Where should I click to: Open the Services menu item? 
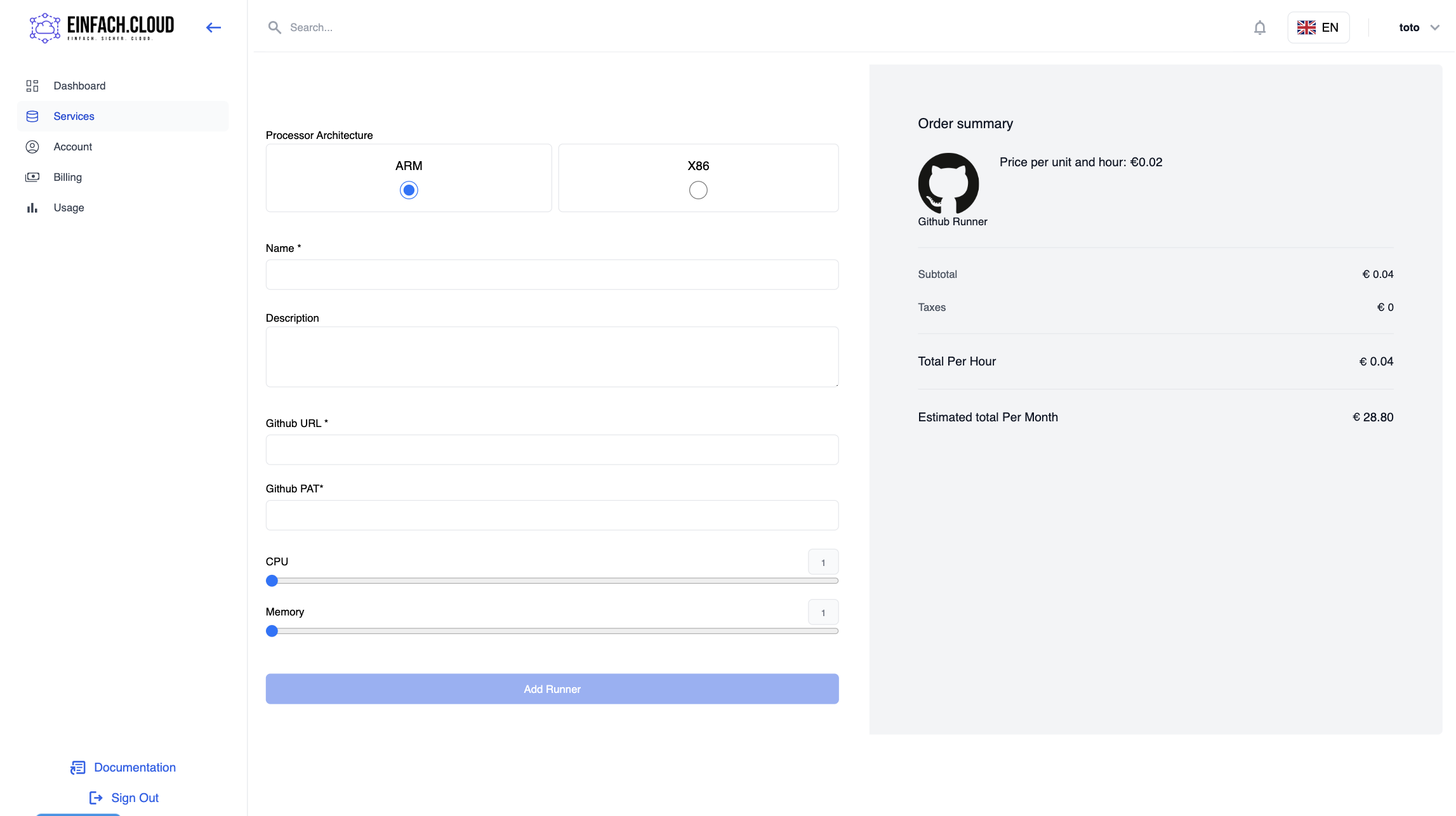pos(74,116)
